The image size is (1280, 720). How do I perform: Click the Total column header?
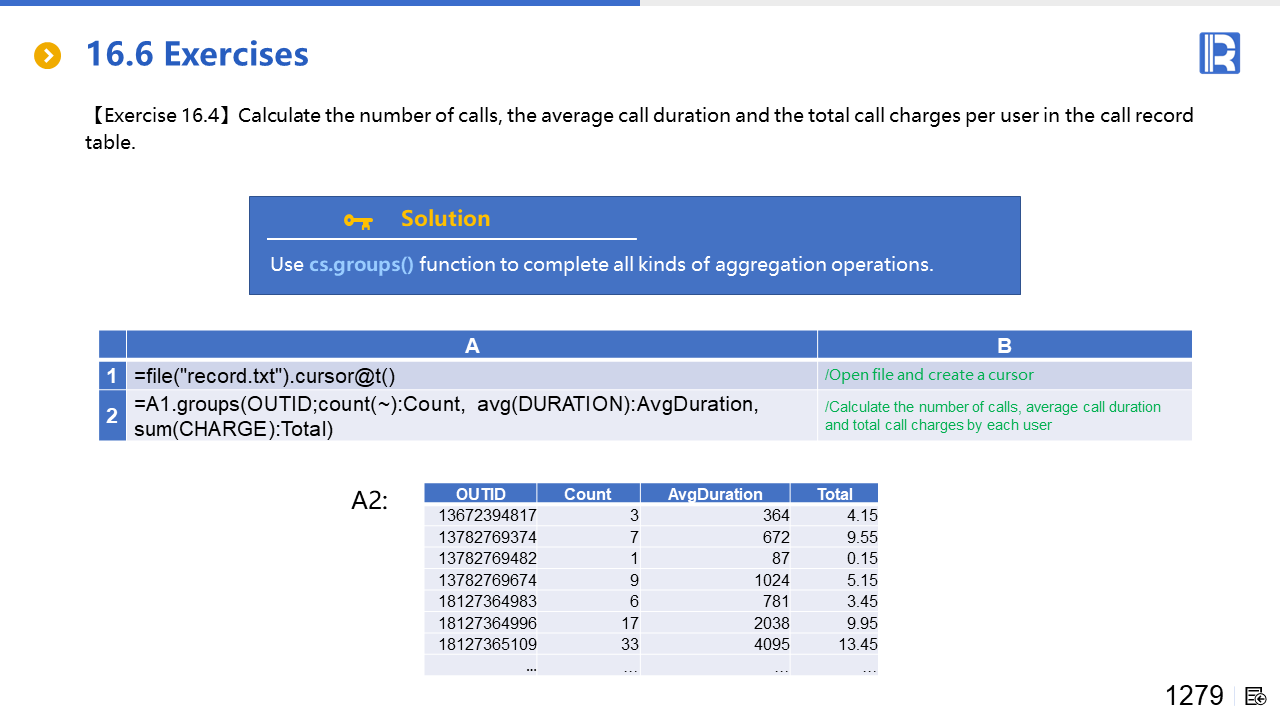coord(834,494)
